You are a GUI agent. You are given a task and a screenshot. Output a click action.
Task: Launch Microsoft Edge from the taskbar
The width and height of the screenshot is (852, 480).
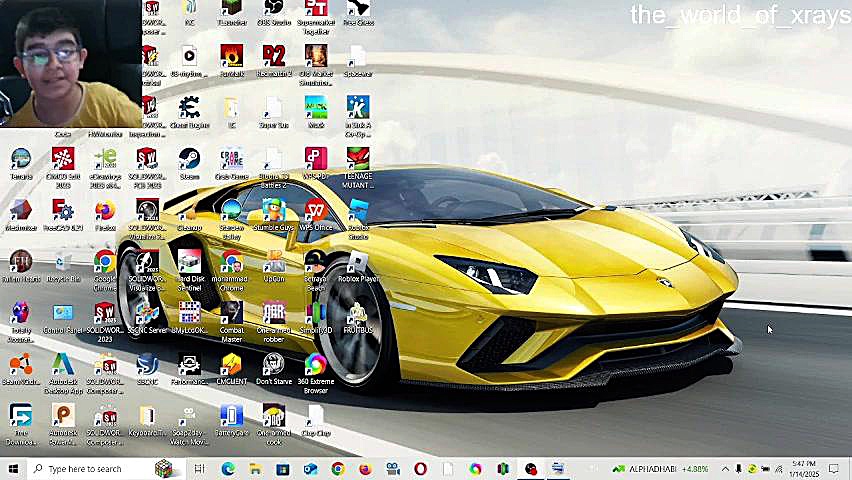(x=228, y=469)
